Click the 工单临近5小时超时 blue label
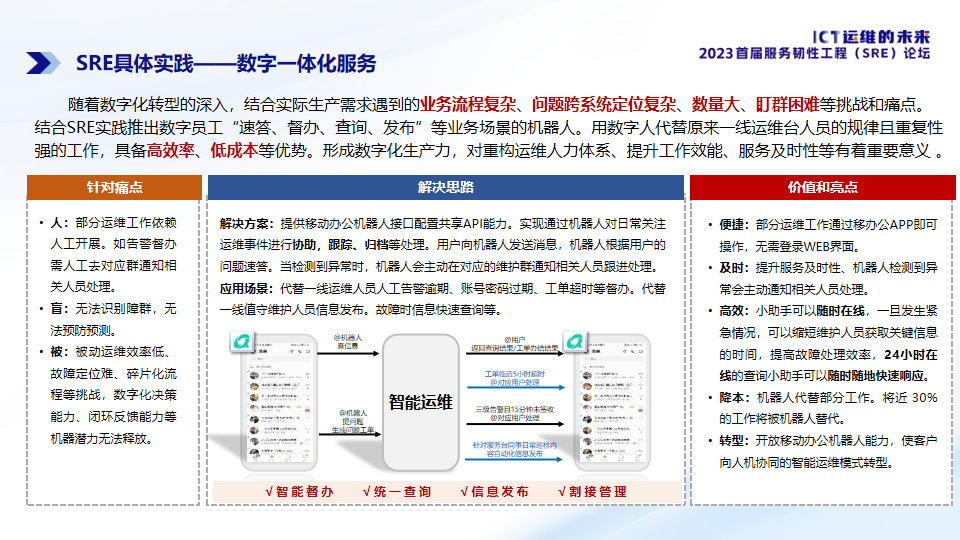The image size is (960, 540). click(515, 373)
